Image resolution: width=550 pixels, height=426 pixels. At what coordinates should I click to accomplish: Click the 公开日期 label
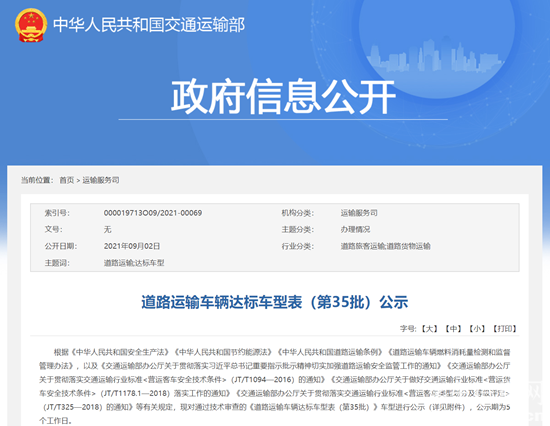tap(61, 246)
